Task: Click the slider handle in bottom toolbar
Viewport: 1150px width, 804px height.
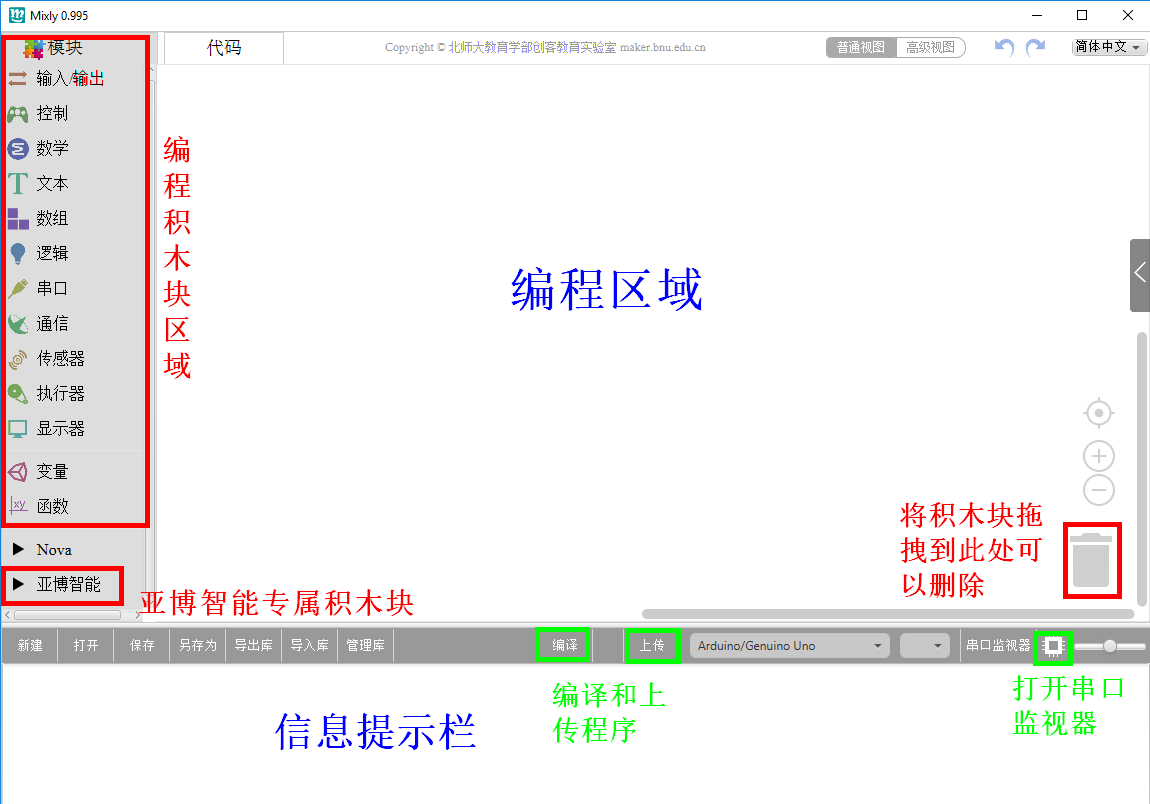Action: click(1109, 647)
